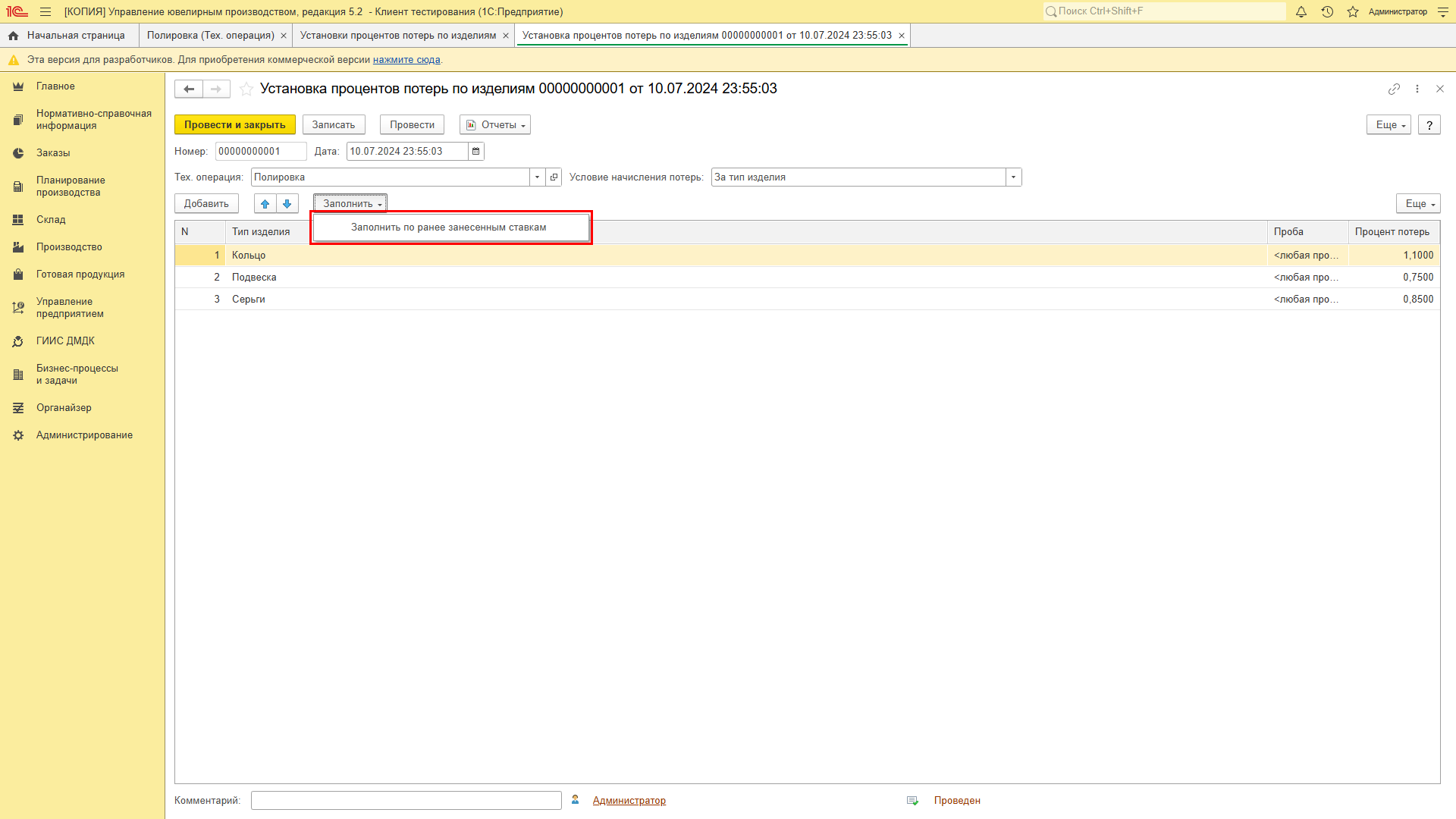
Task: Focus the Комментарий input field
Action: (x=406, y=801)
